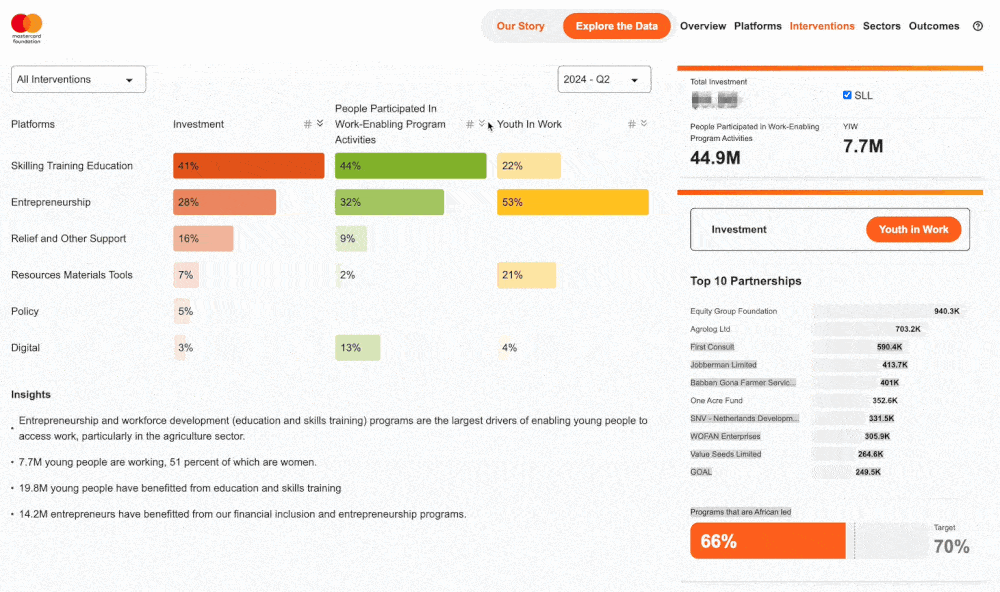Screen dimensions: 1000x592
Task: Click the 66% African-led programs progress bar
Action: click(767, 540)
